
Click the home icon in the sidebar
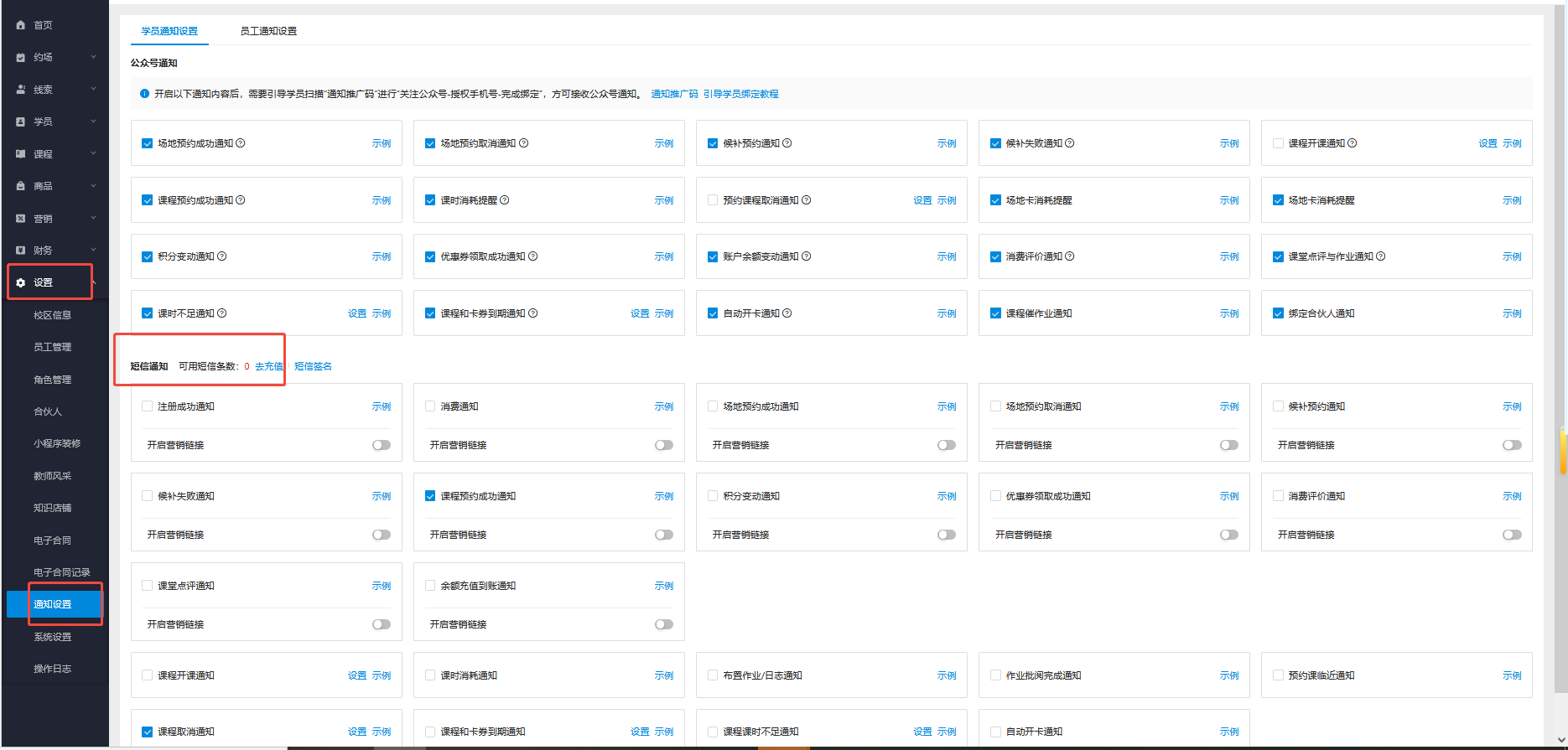point(21,25)
